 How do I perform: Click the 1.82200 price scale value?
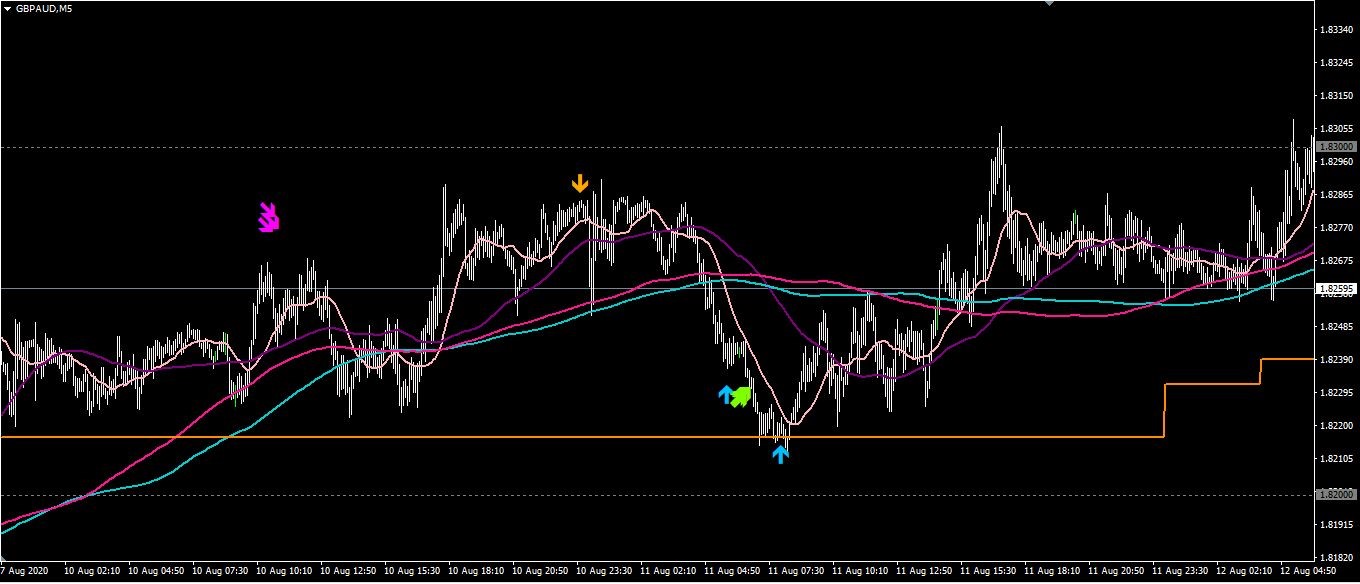1337,426
